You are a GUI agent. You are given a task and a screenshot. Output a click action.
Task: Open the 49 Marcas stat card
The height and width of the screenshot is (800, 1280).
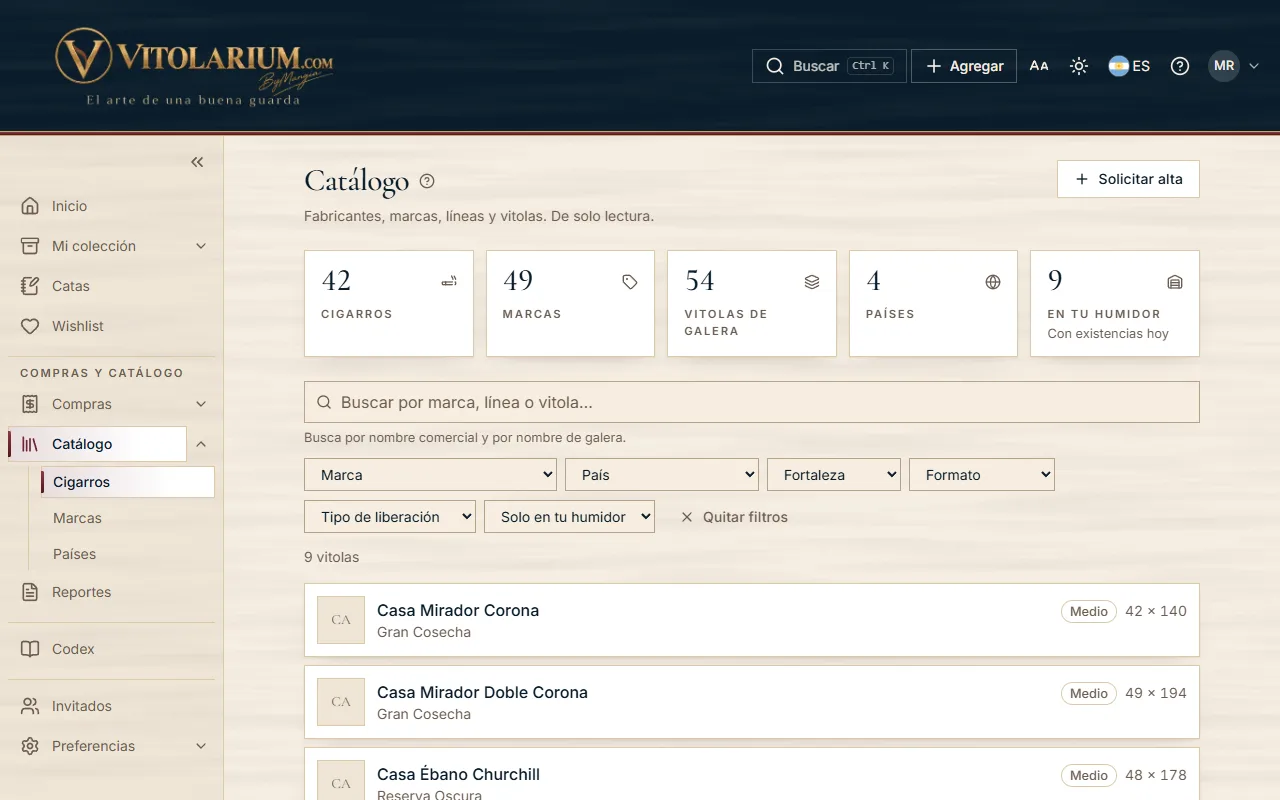point(570,303)
